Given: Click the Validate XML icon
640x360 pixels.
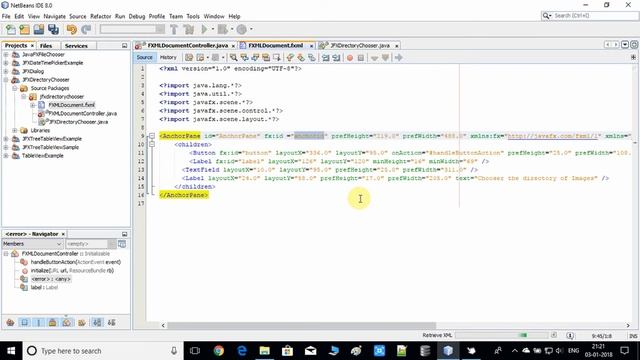Looking at the screenshot, I should pyautogui.click(x=385, y=58).
